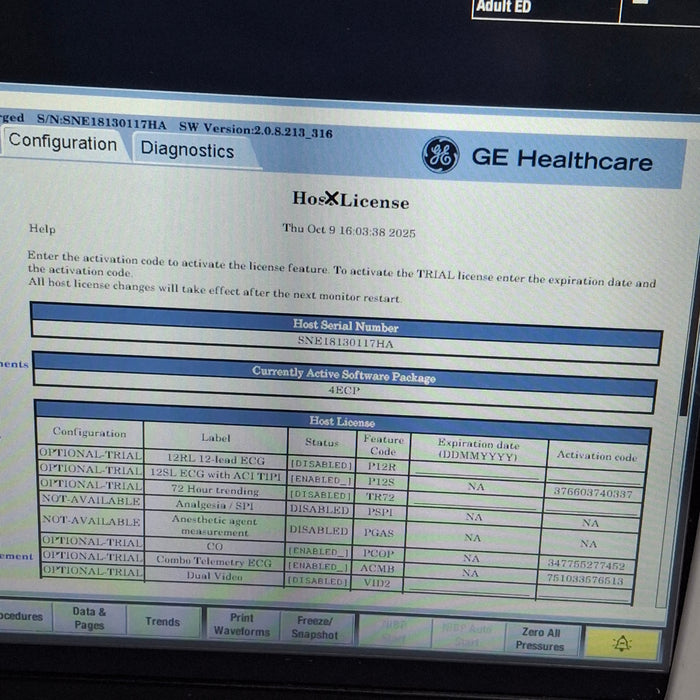Image resolution: width=700 pixels, height=700 pixels.
Task: Open Data & Pages
Action: [89, 618]
